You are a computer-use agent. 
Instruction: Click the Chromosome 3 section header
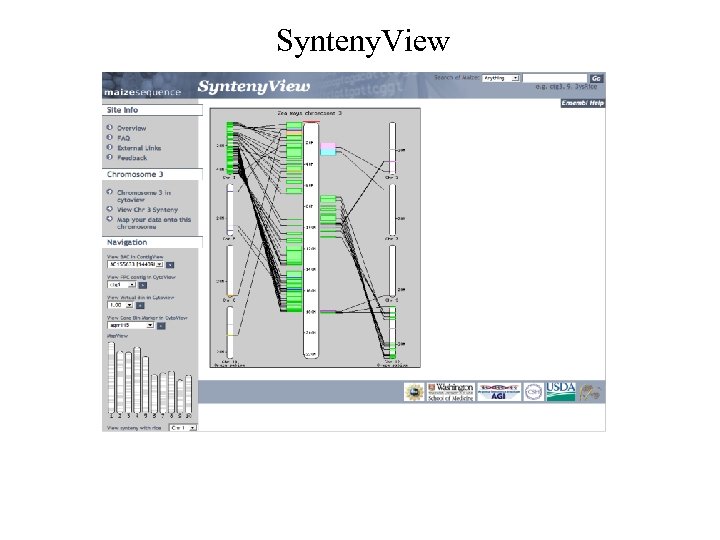[x=152, y=174]
